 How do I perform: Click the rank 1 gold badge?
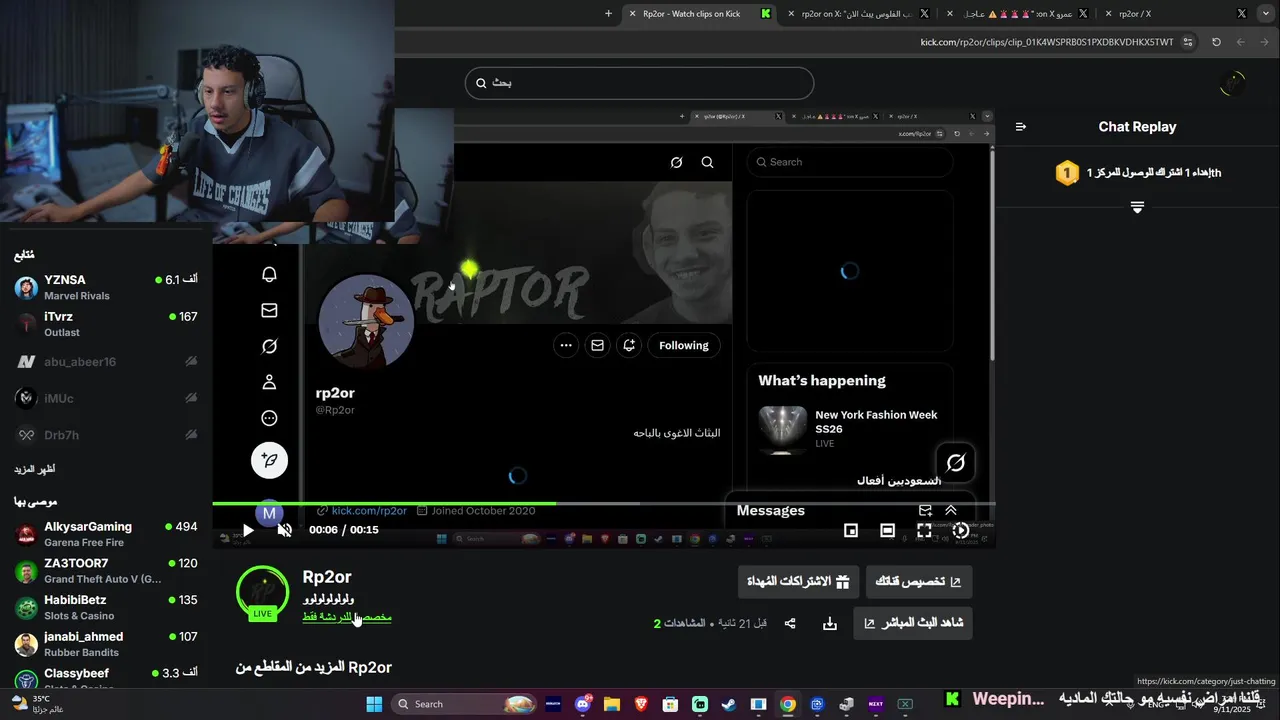coord(1067,173)
